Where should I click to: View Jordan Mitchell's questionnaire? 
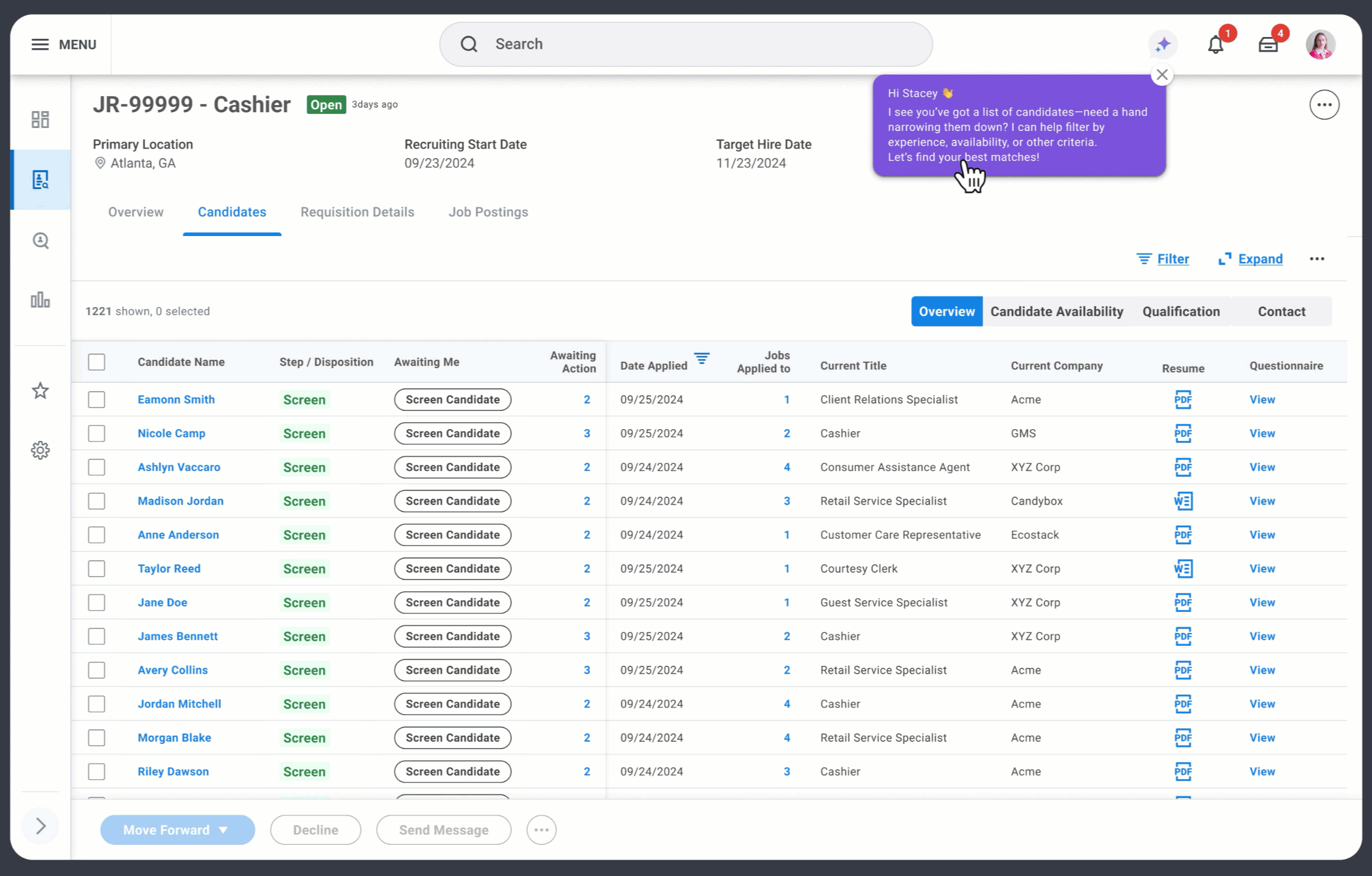pos(1262,704)
